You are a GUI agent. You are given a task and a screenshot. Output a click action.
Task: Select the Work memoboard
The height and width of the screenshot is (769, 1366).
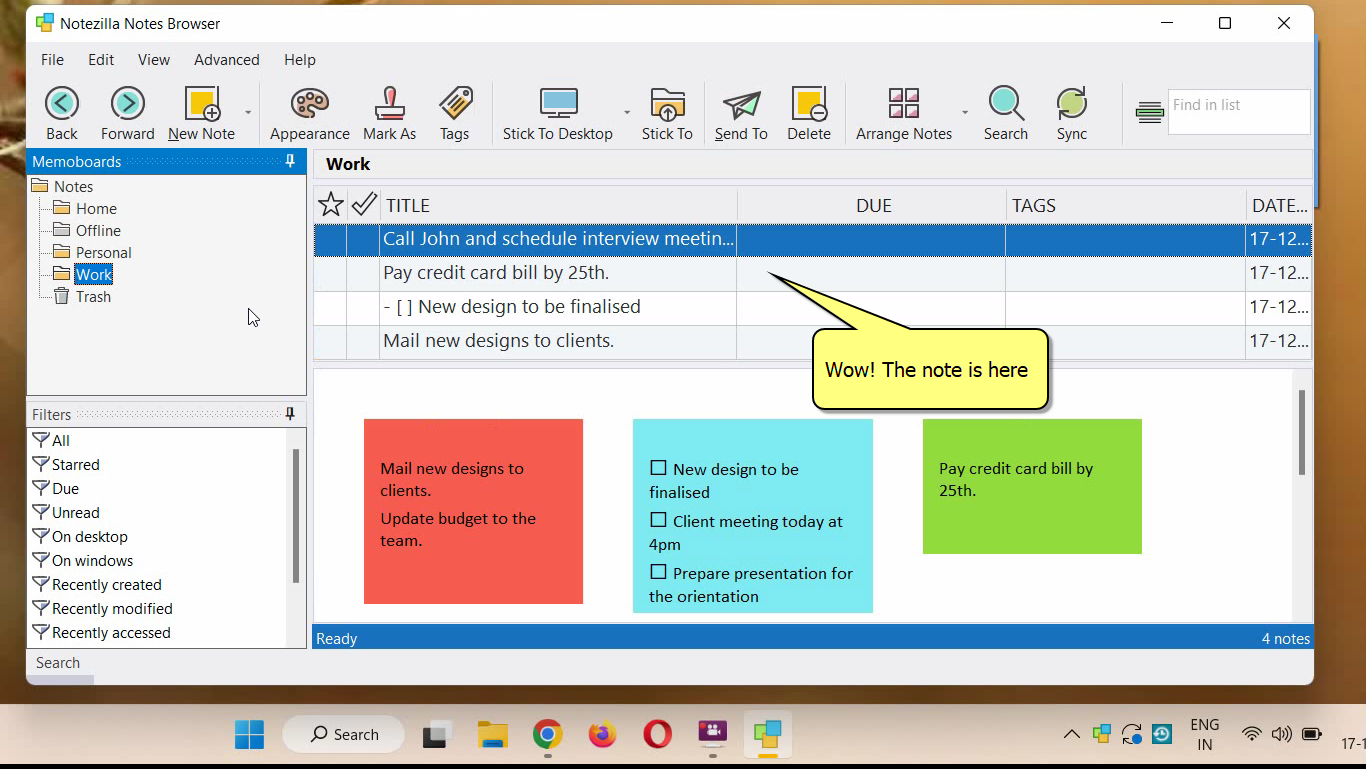(x=83, y=274)
